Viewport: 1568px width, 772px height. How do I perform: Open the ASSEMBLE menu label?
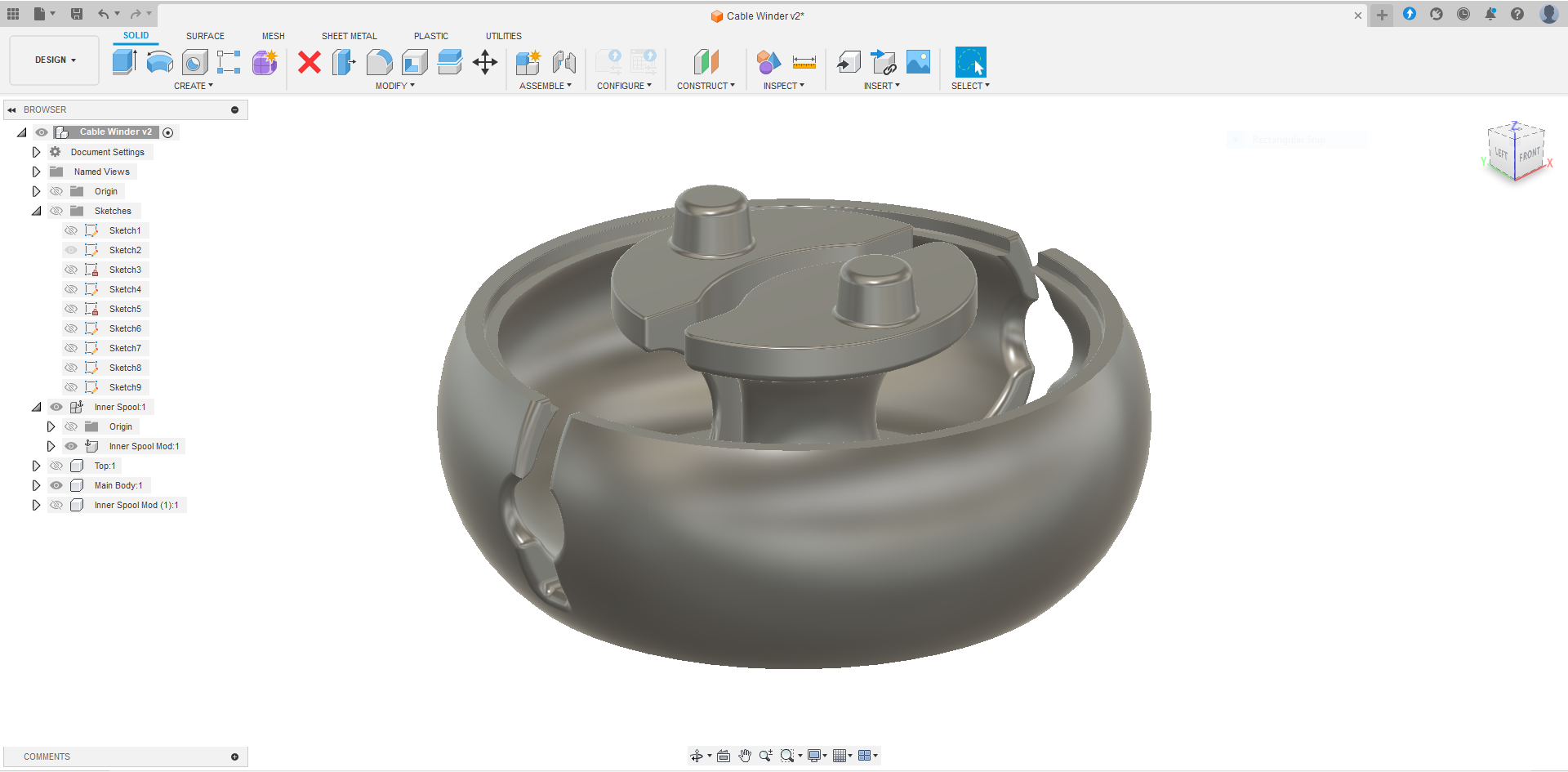[x=546, y=86]
